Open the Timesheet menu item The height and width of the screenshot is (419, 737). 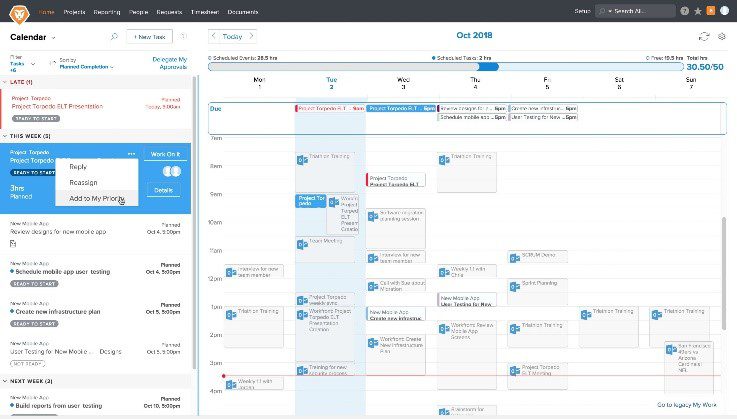204,12
